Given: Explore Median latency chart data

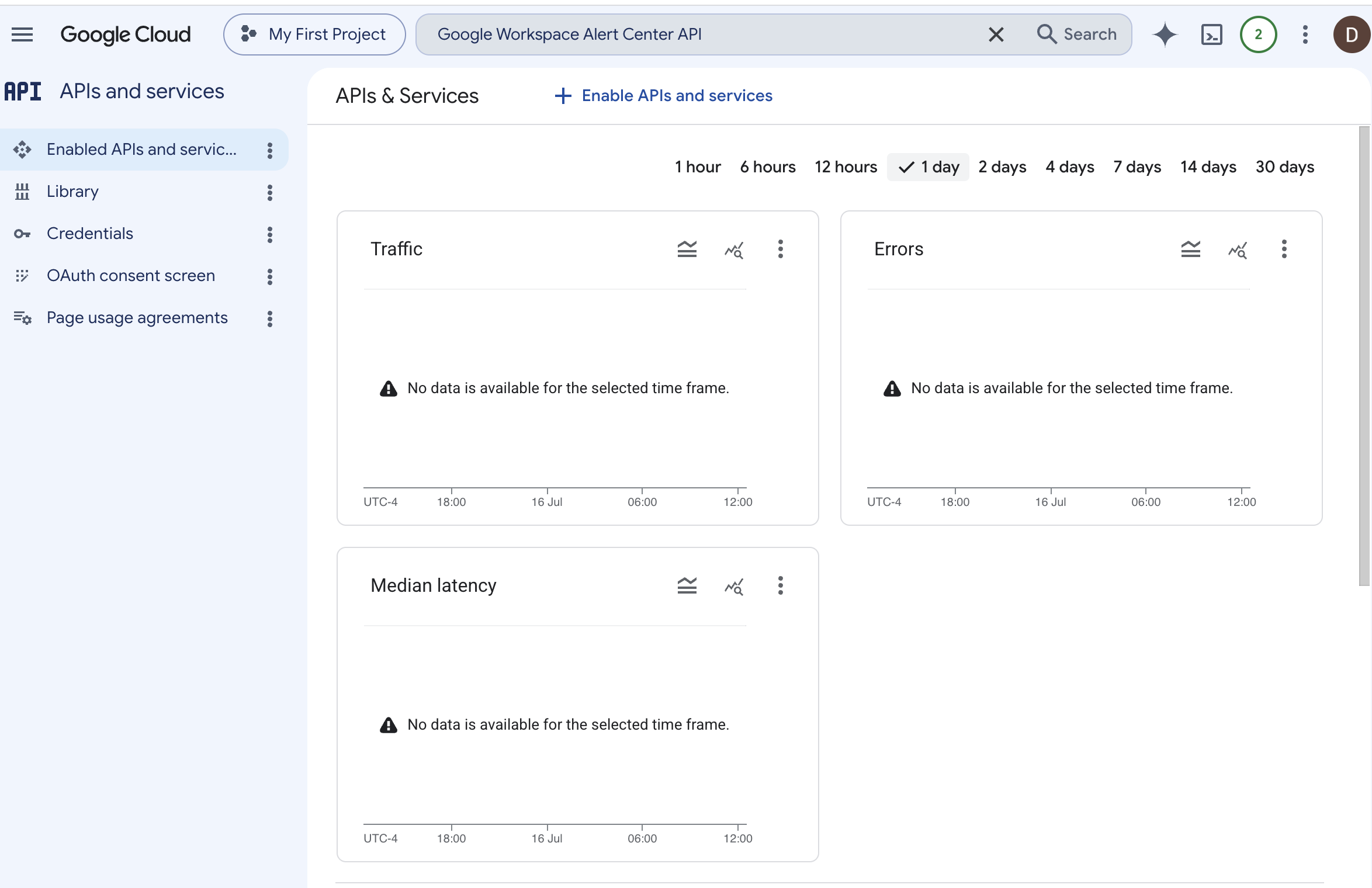Looking at the screenshot, I should point(734,587).
